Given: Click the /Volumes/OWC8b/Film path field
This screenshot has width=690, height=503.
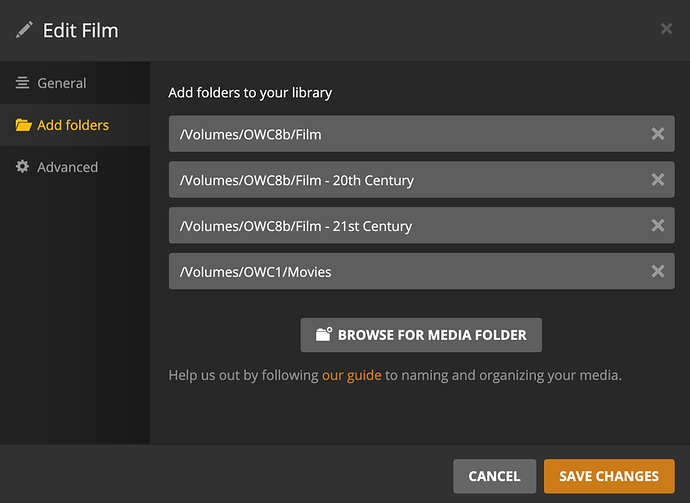Looking at the screenshot, I should (x=400, y=134).
